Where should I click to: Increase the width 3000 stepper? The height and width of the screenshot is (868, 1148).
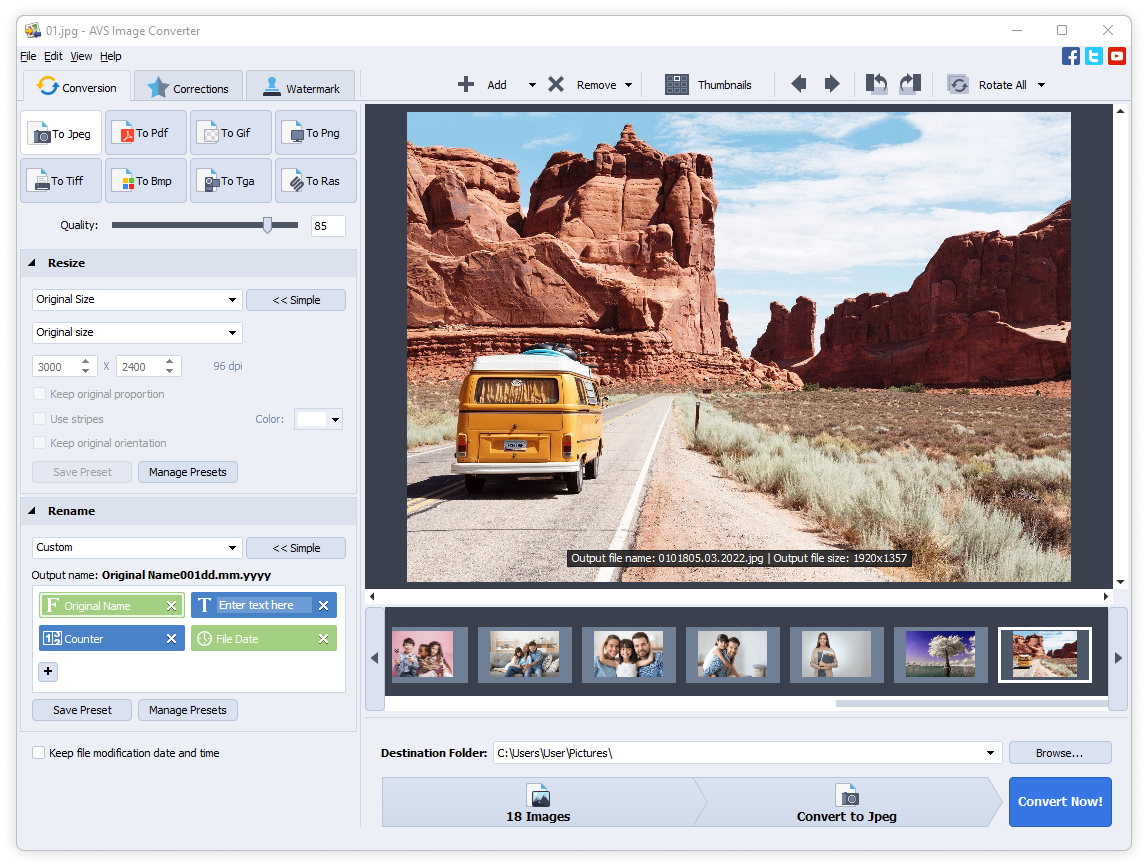86,362
